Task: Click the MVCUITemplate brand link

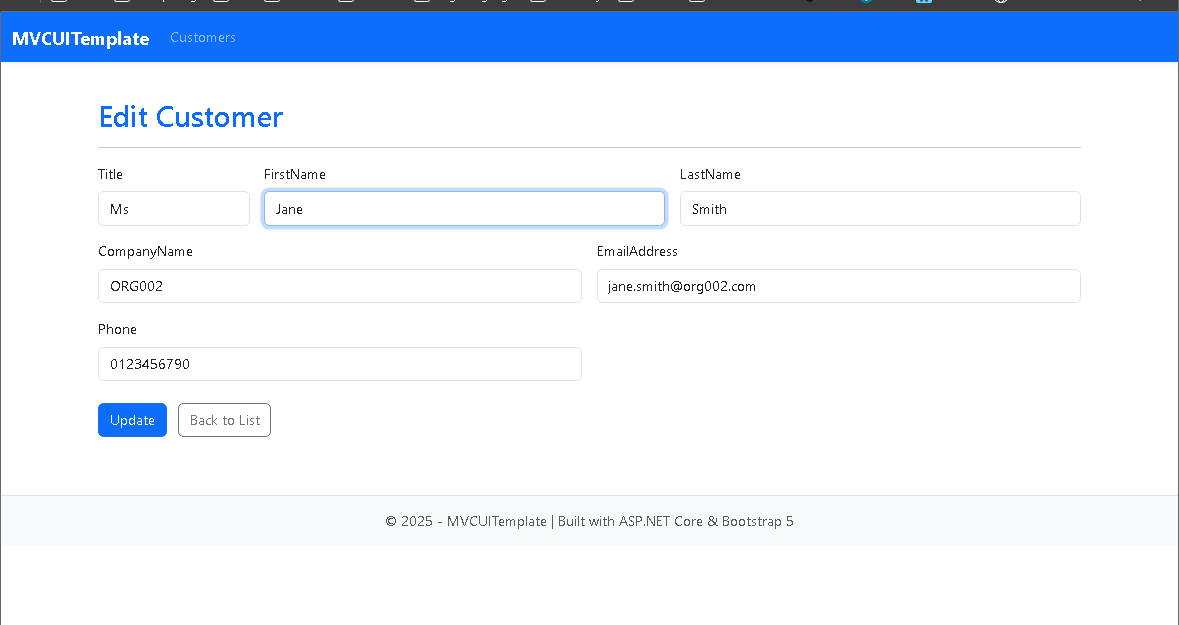Action: click(x=79, y=38)
